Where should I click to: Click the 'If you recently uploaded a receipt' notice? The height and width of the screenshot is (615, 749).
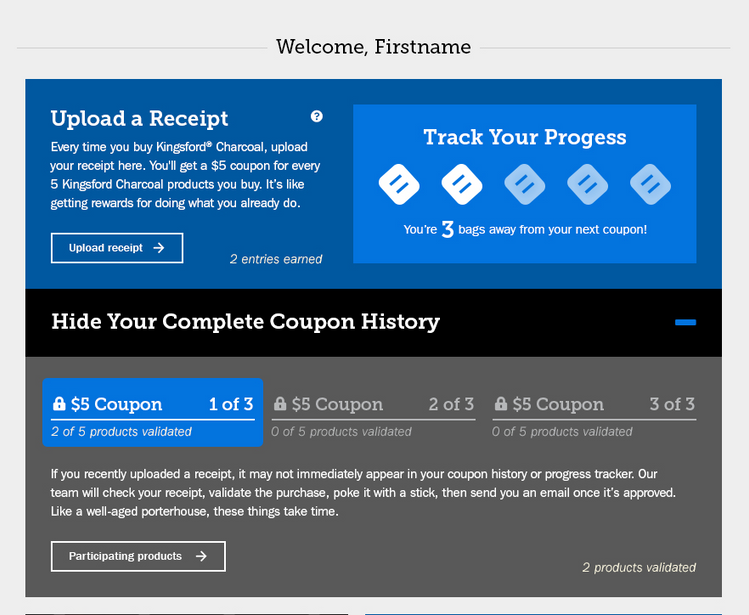pos(363,493)
